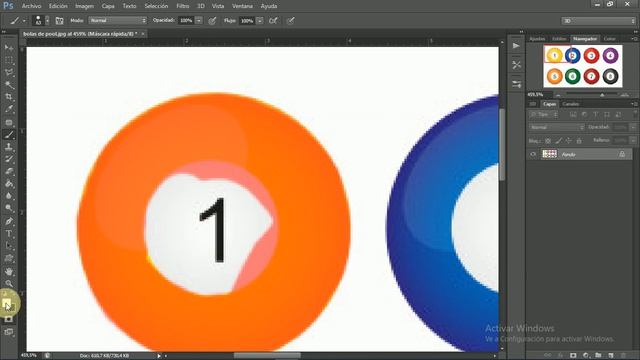Select the Magic Wand tool
This screenshot has height=360, width=640.
pos(9,85)
